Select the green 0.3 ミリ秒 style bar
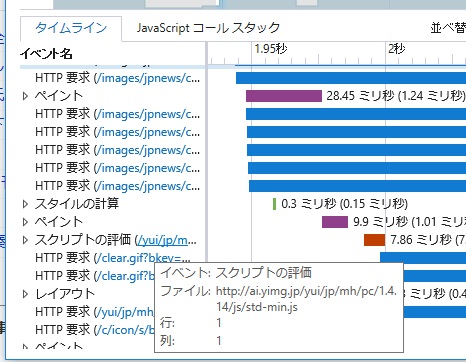 [274, 204]
